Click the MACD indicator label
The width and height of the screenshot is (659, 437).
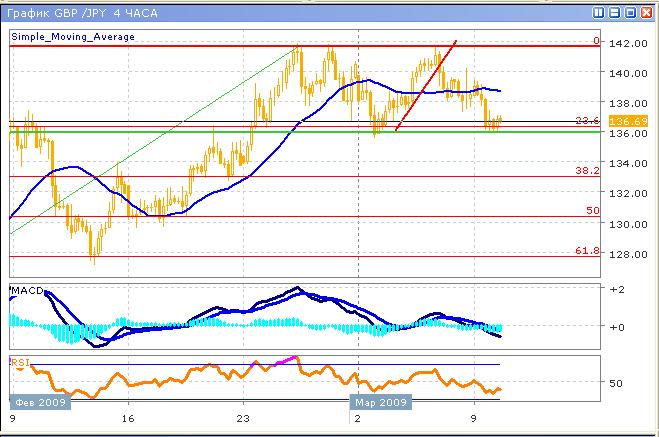(x=26, y=291)
